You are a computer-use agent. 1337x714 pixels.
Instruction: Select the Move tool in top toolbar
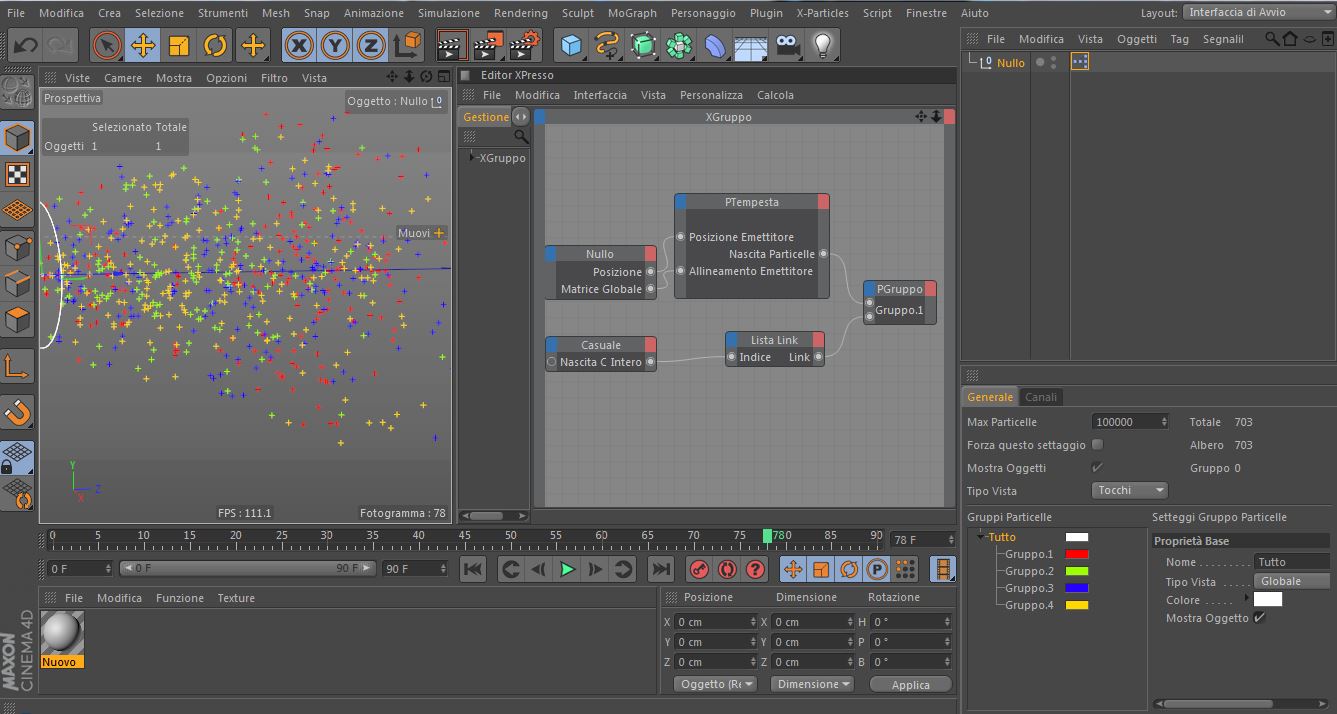(143, 45)
